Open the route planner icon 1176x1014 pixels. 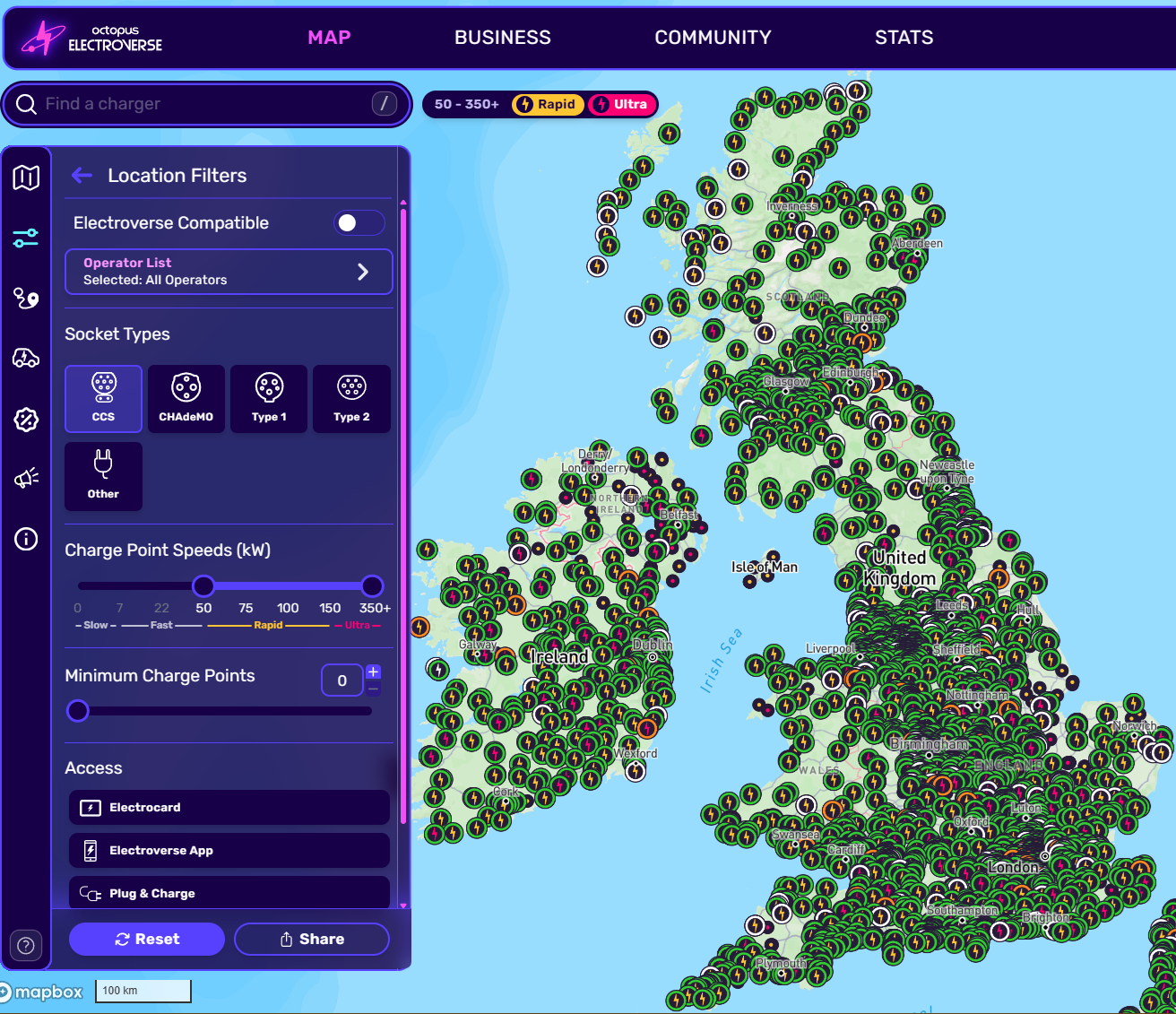point(26,299)
